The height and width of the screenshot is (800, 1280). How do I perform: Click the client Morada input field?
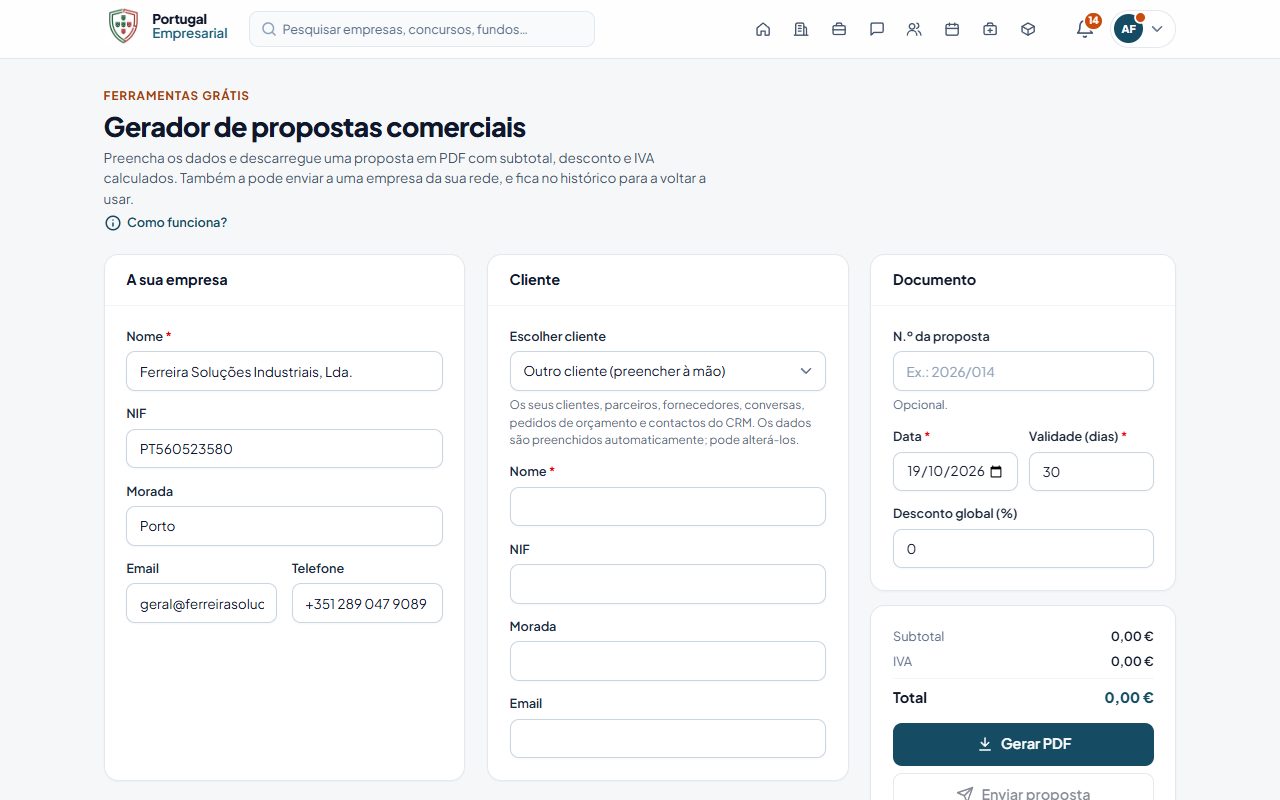(668, 661)
